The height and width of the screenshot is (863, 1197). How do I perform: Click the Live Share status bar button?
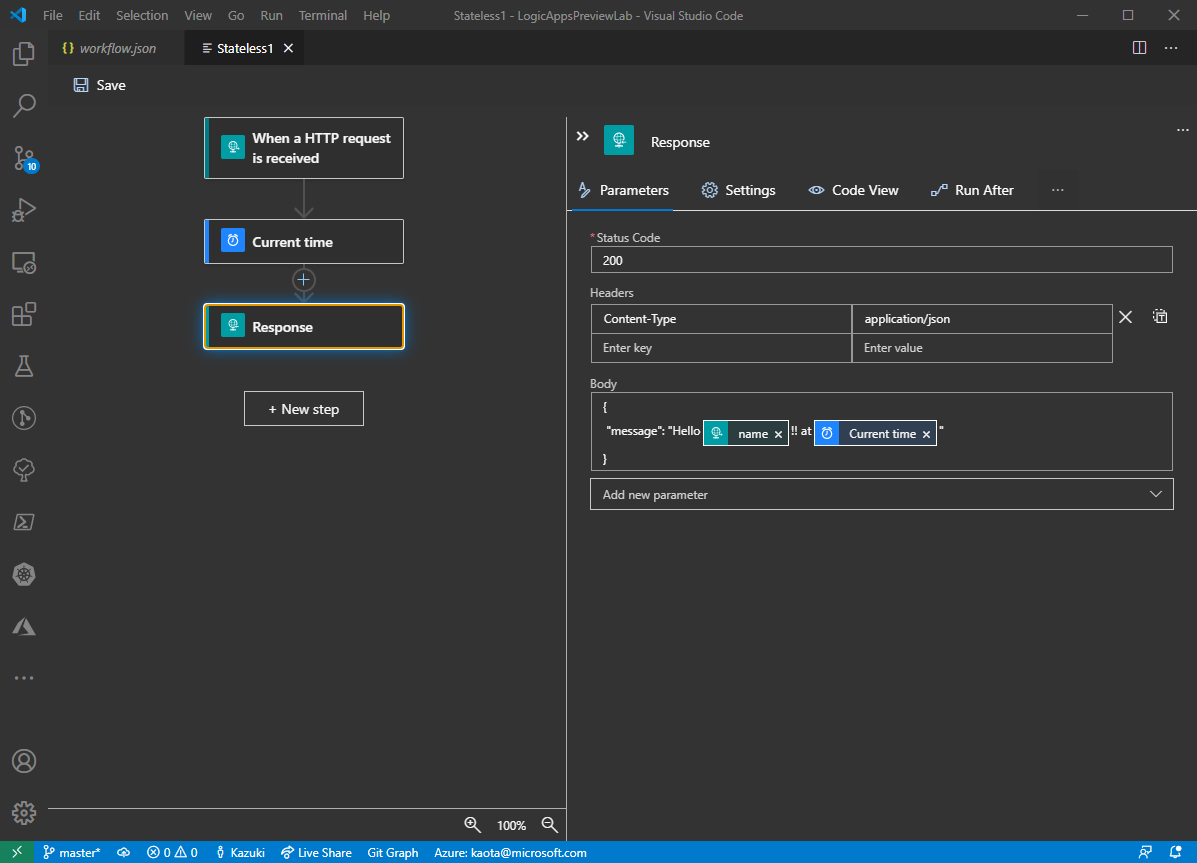pyautogui.click(x=316, y=852)
